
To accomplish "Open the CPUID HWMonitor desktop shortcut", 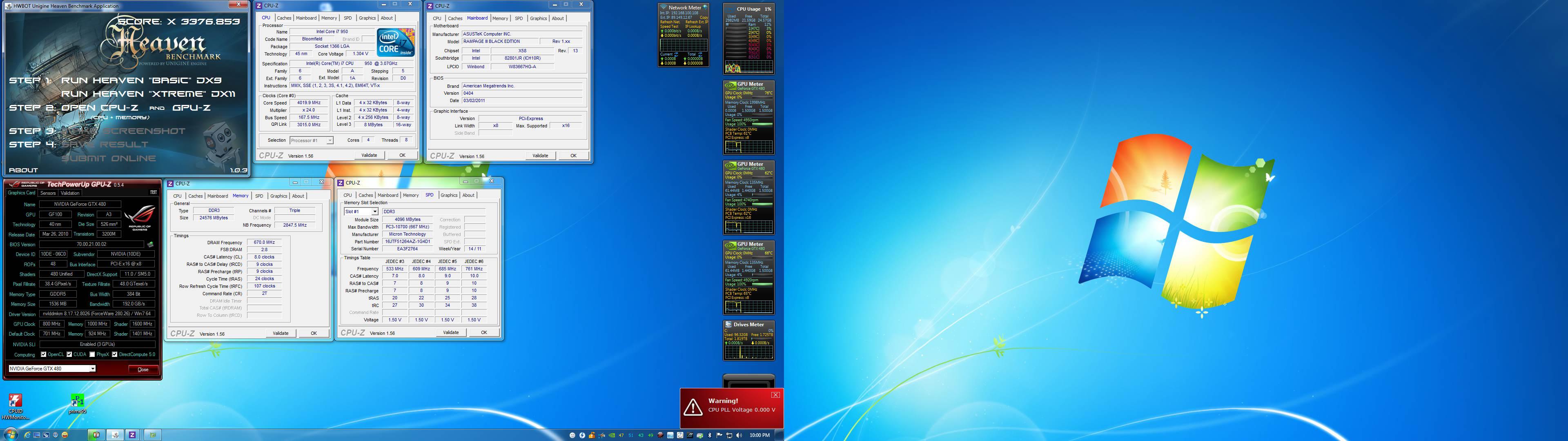I will tap(15, 408).
